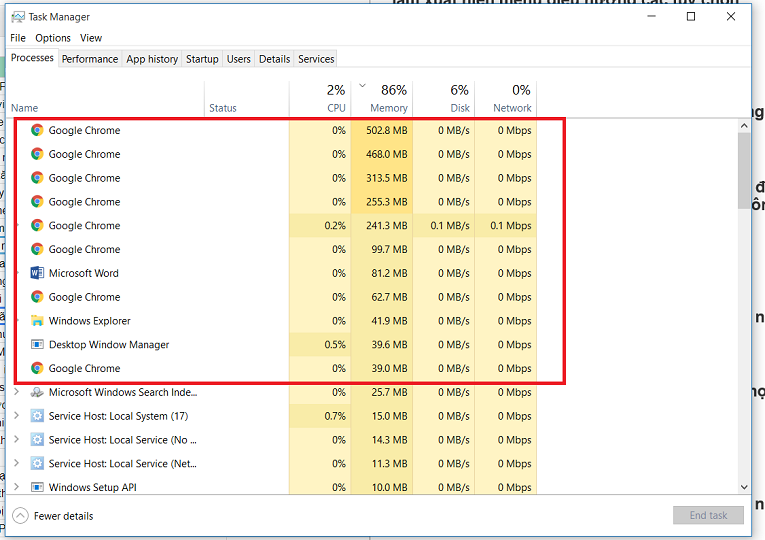The image size is (765, 540).
Task: Select the Windows Setup API row name
Action: click(93, 487)
